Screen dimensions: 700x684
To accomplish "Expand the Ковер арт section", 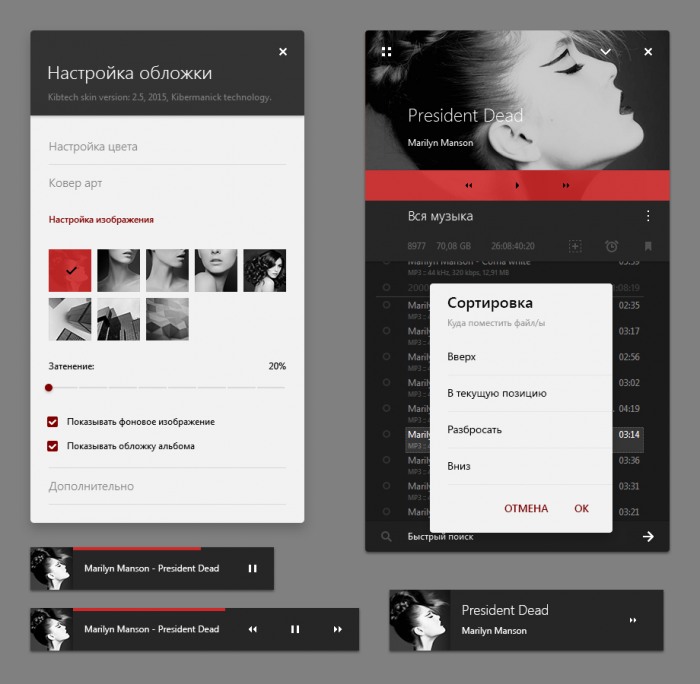I will [x=167, y=183].
